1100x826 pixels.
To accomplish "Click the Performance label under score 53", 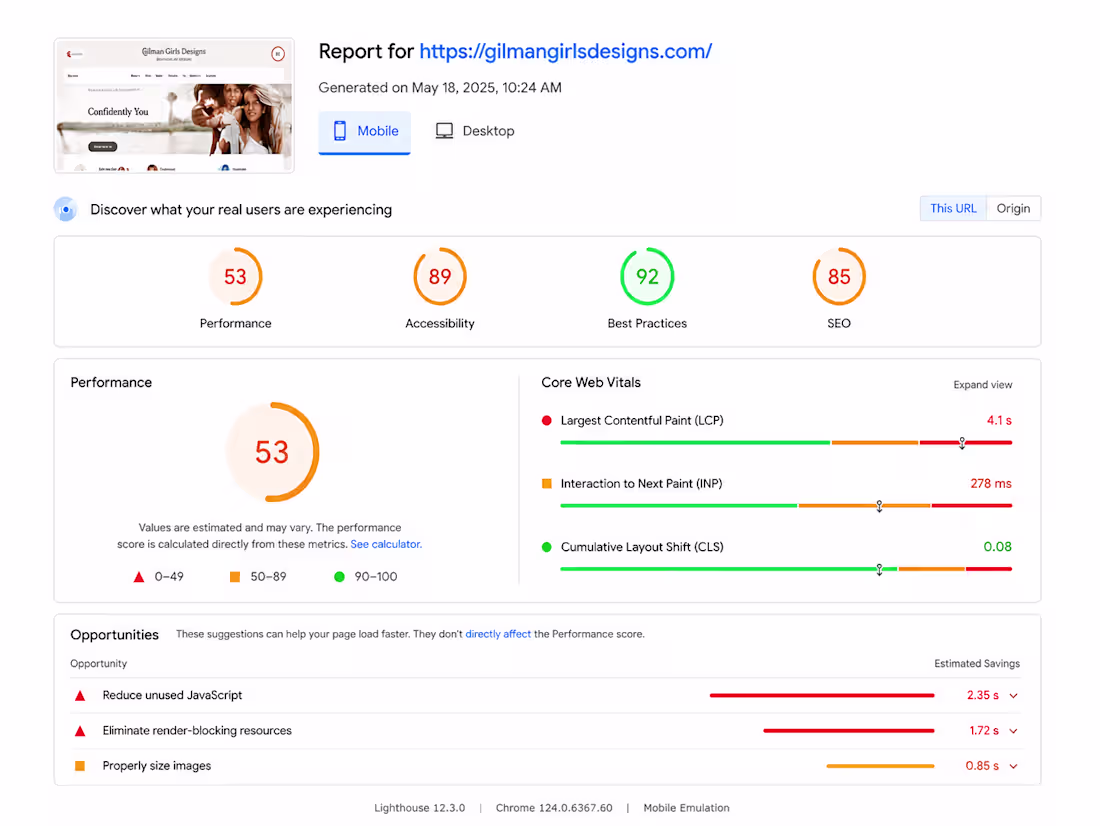I will [235, 324].
